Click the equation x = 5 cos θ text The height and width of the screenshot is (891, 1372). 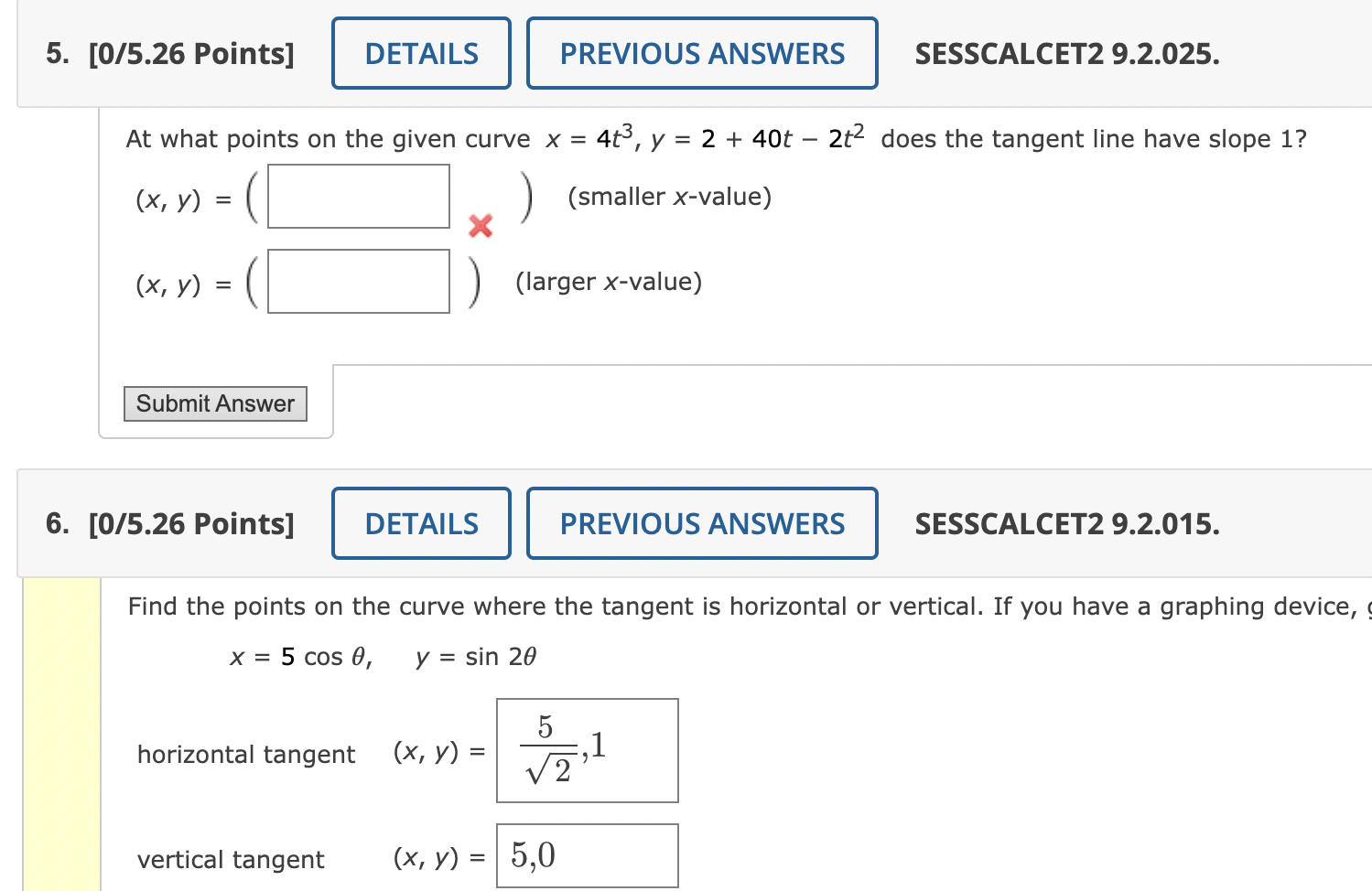click(297, 656)
